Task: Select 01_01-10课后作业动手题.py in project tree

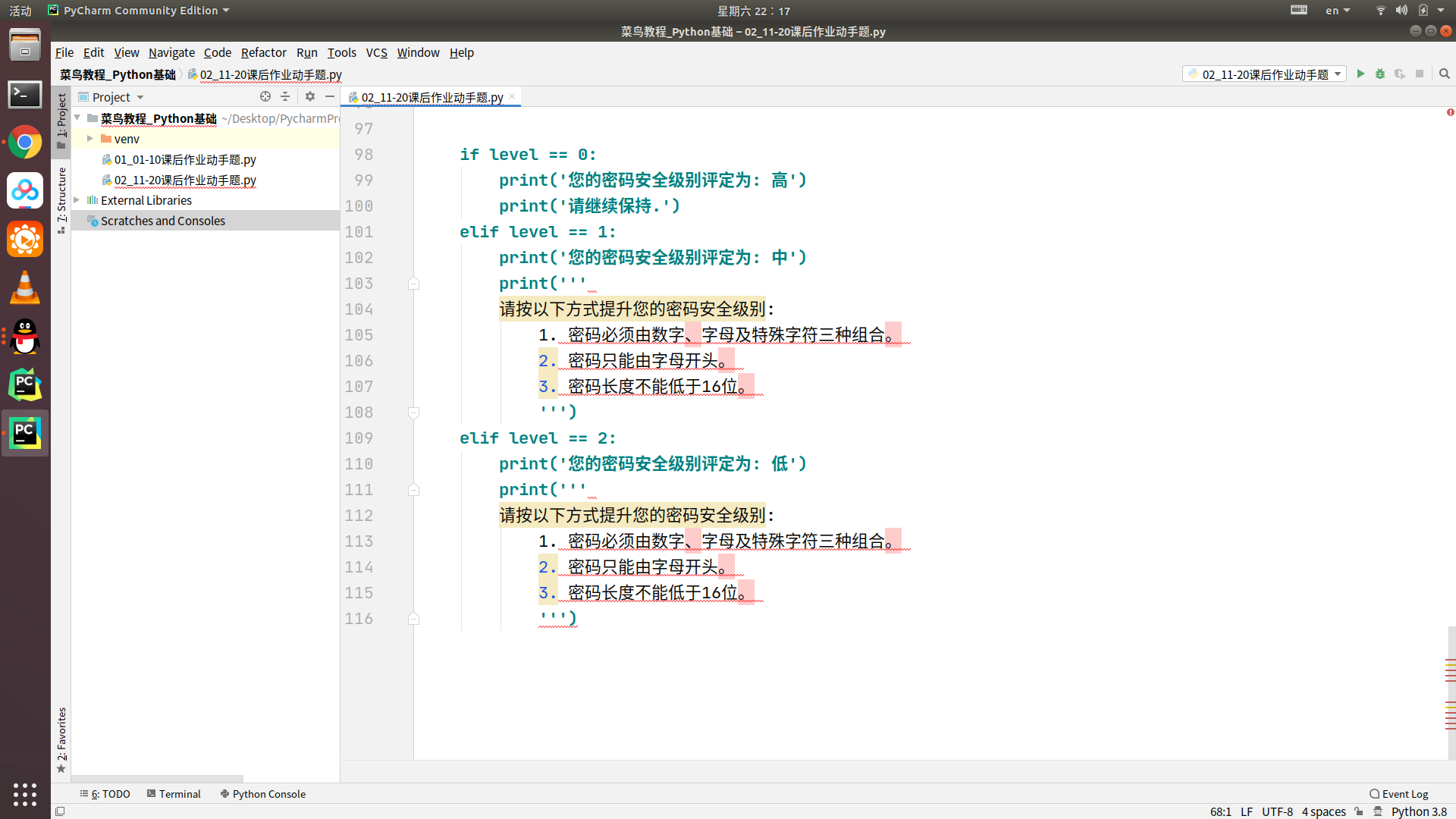Action: tap(185, 159)
